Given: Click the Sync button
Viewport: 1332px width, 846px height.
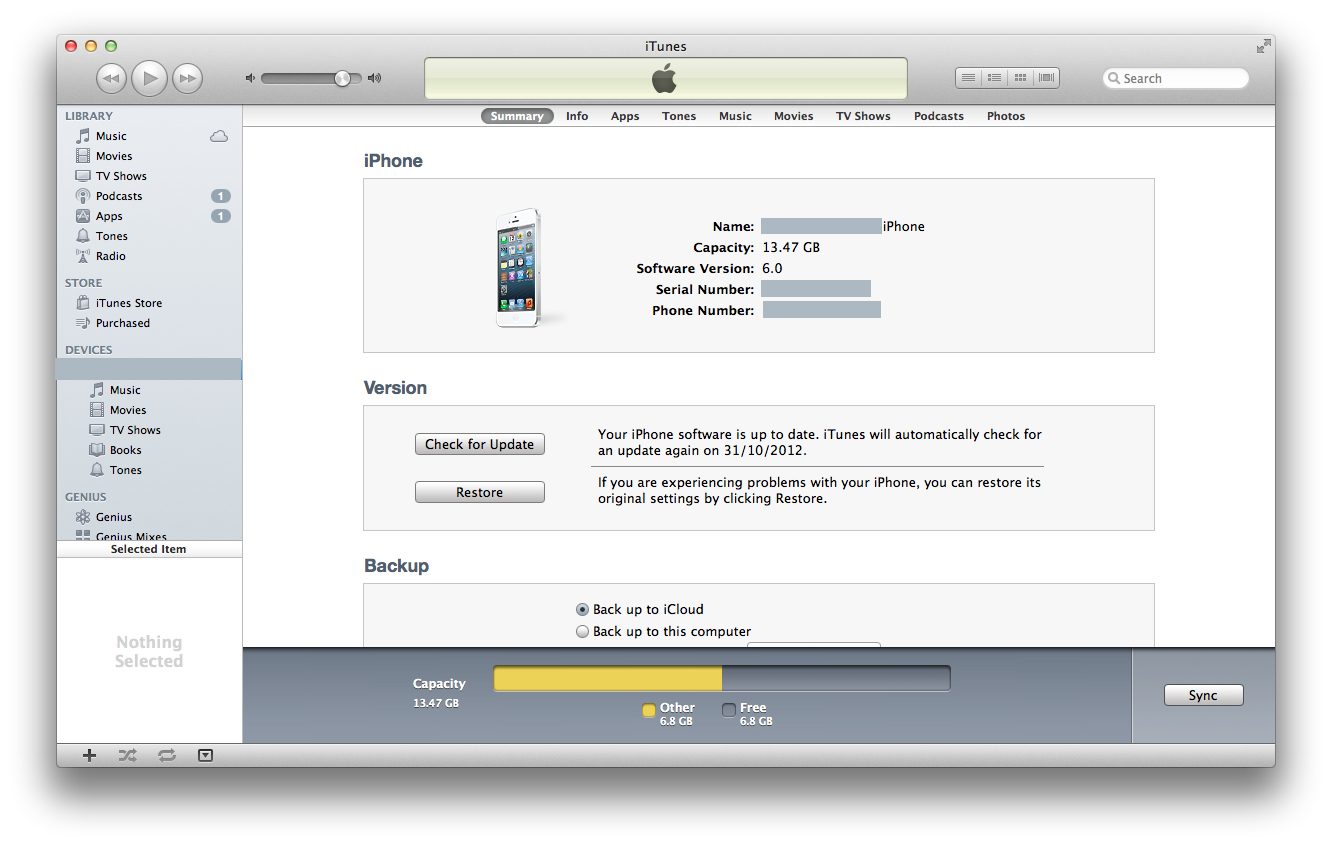Looking at the screenshot, I should 1203,695.
